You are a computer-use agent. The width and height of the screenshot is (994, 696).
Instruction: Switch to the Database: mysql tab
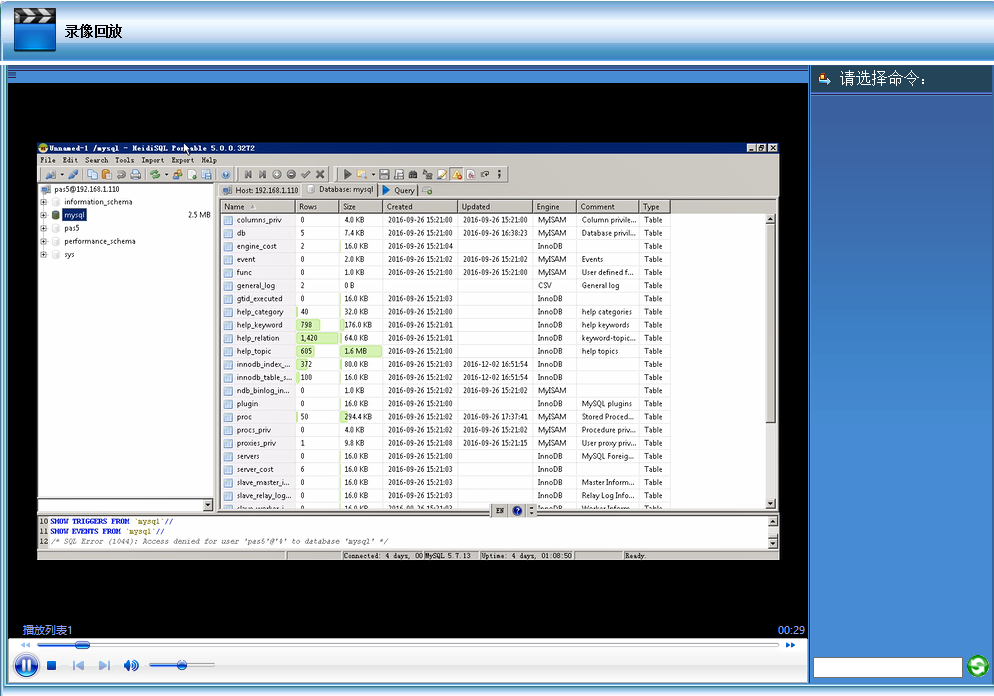pyautogui.click(x=340, y=190)
